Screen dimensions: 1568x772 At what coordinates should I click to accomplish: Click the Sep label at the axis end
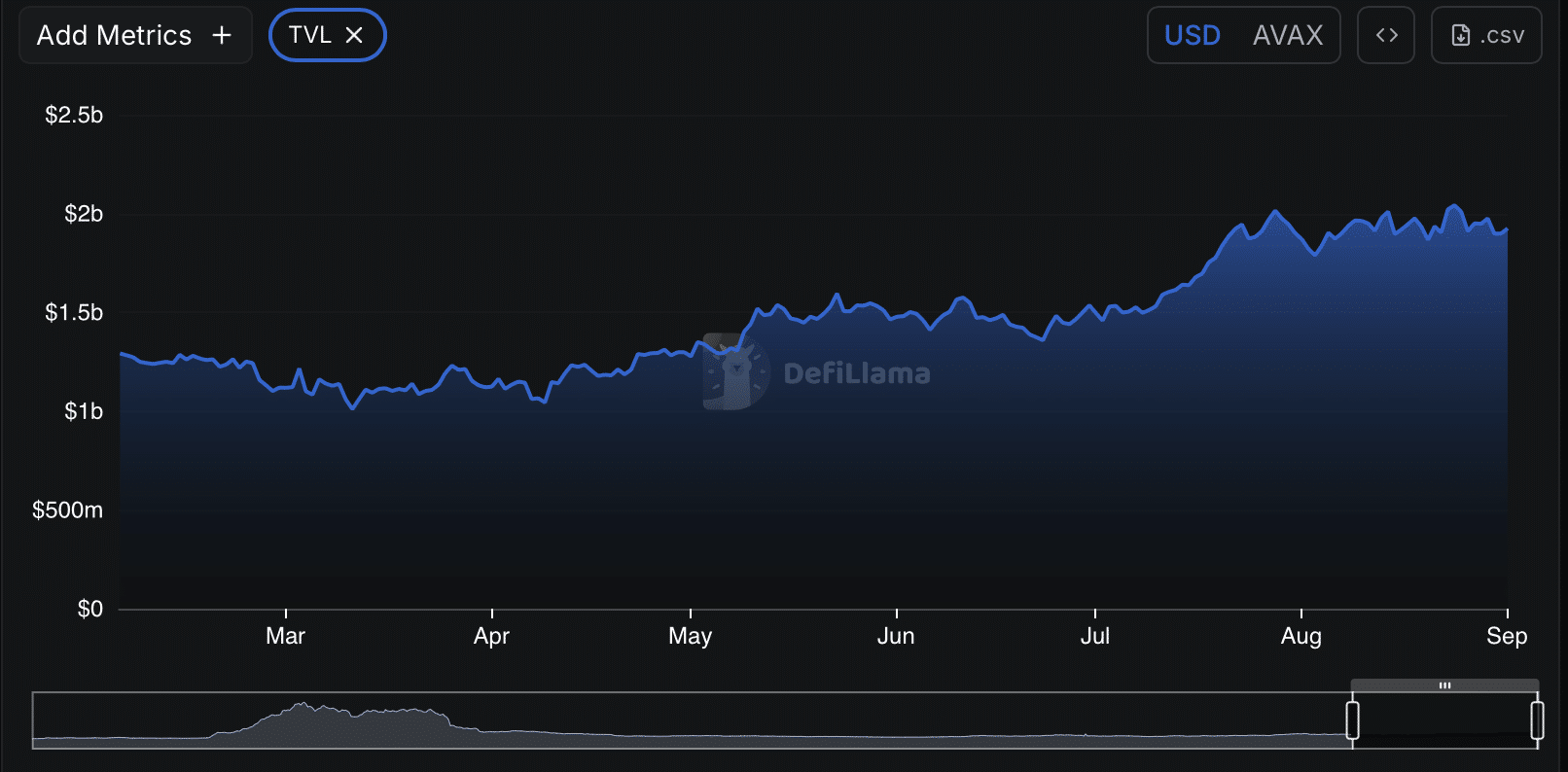coord(1506,636)
